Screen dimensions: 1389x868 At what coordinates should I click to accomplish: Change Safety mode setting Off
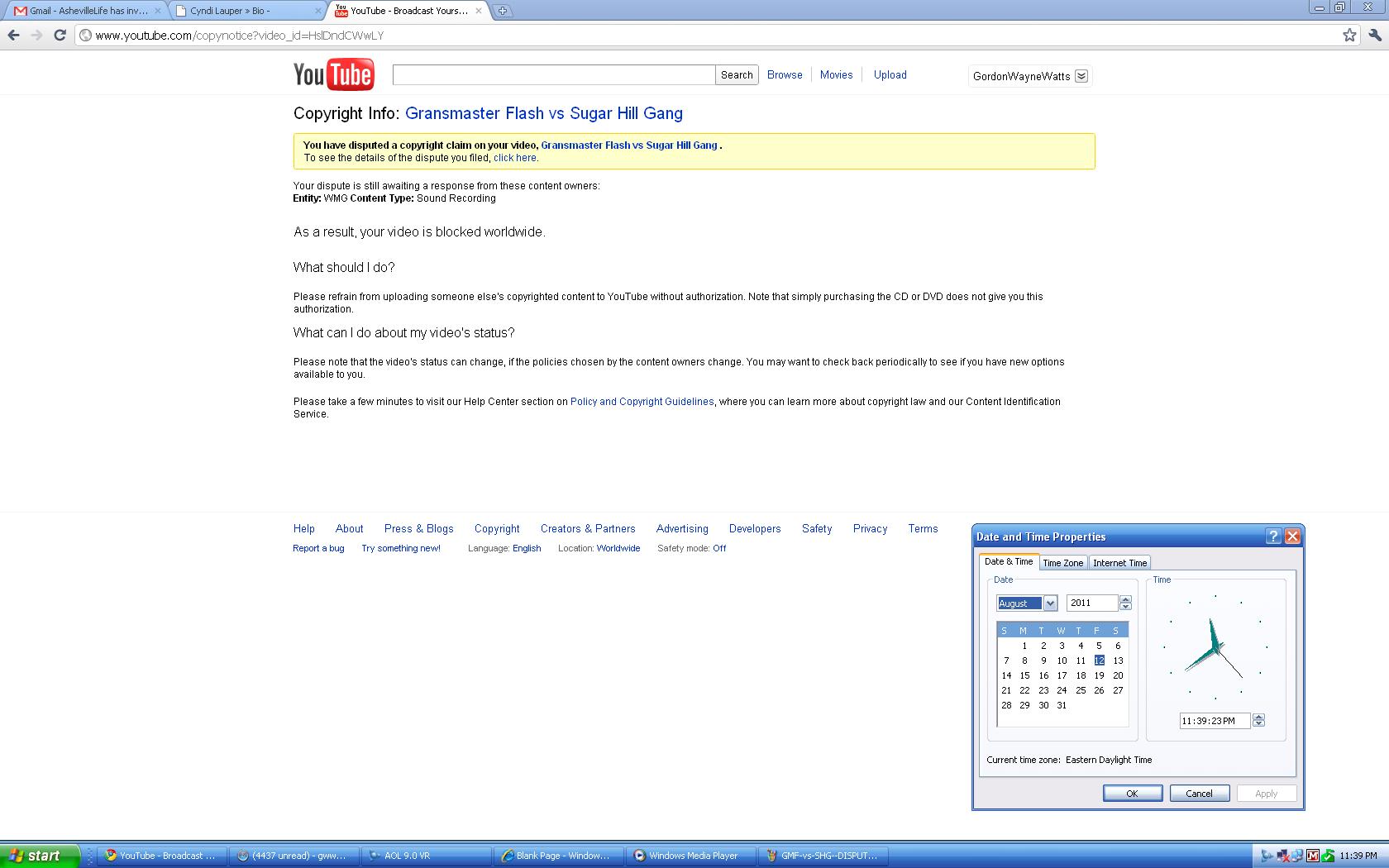719,548
